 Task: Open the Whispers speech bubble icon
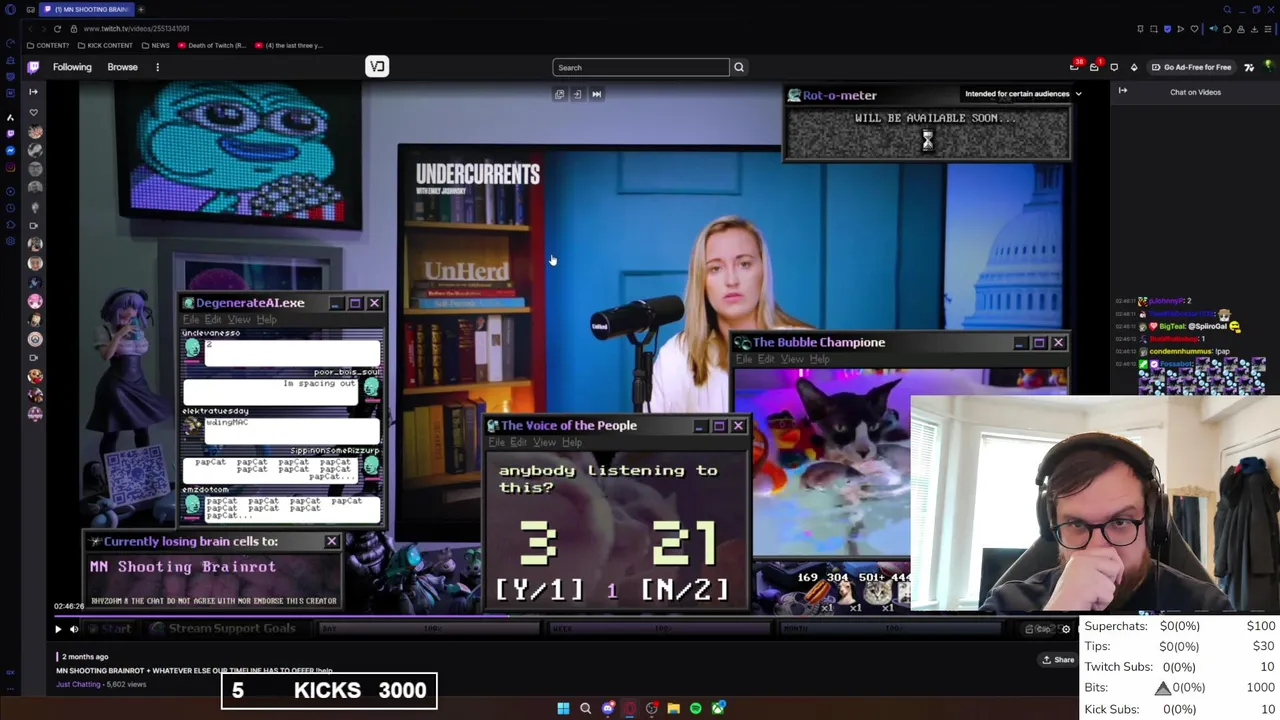pos(1114,67)
